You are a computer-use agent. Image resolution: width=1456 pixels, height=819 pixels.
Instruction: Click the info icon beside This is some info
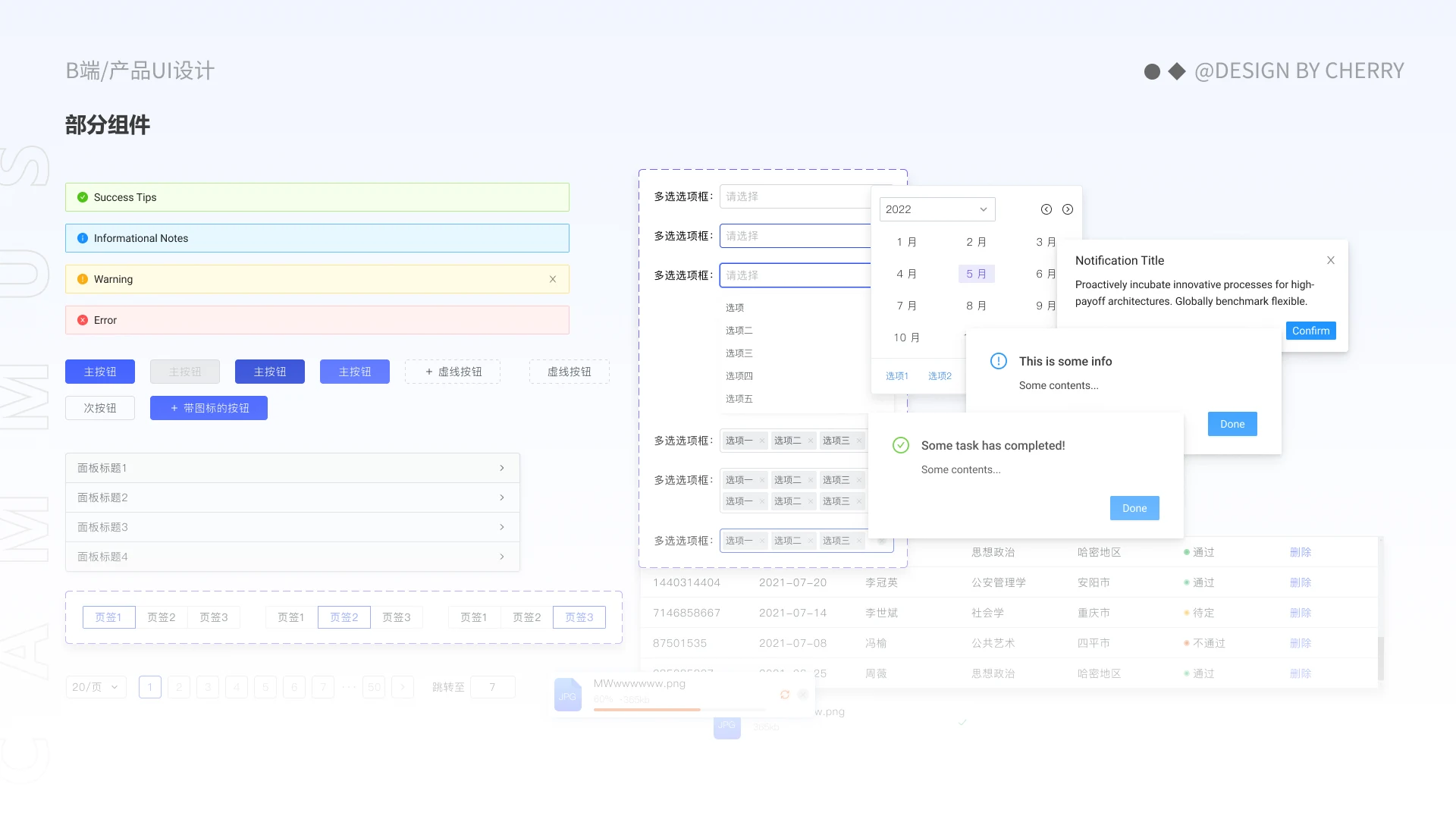click(x=999, y=361)
